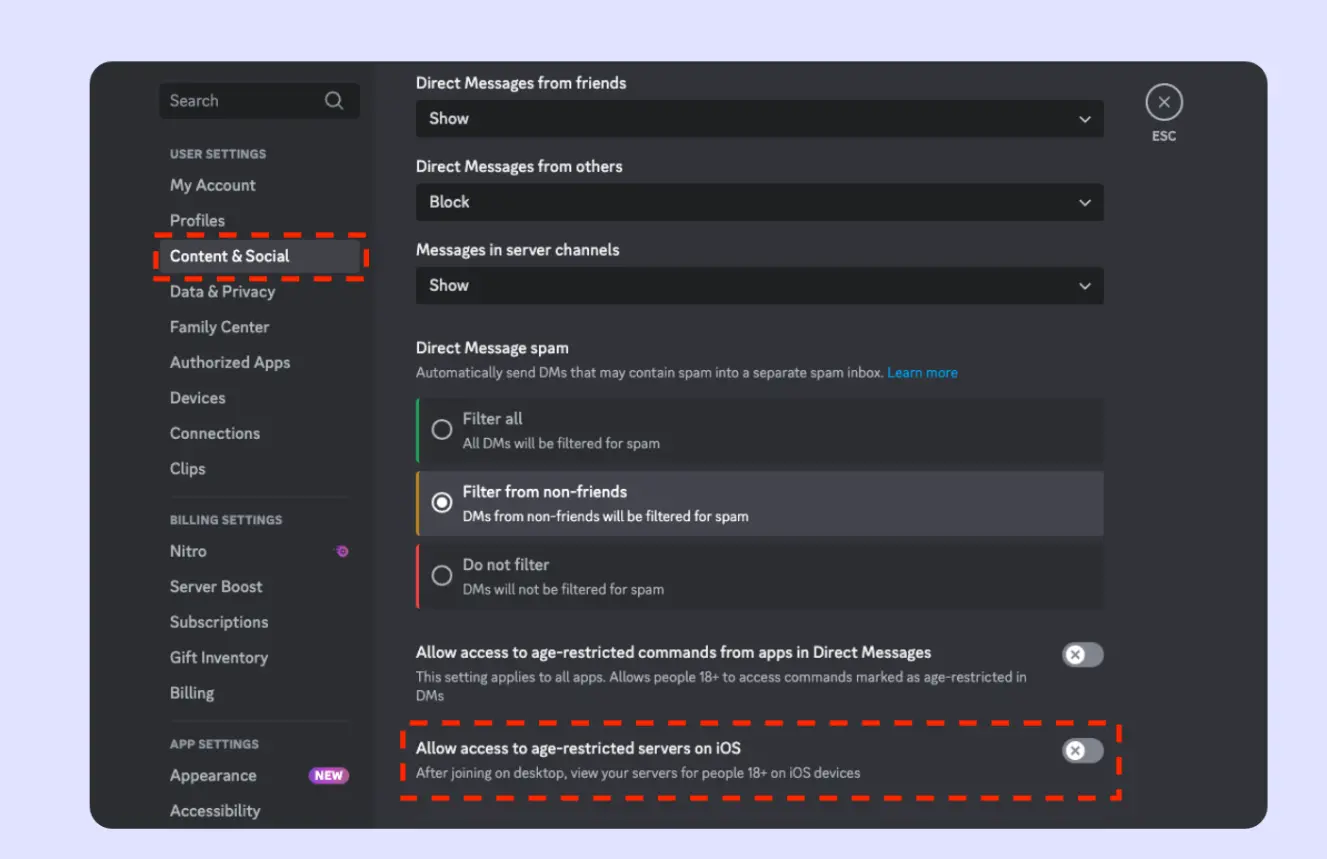The height and width of the screenshot is (859, 1327).
Task: Open Messages in server channels dropdown
Action: point(760,285)
